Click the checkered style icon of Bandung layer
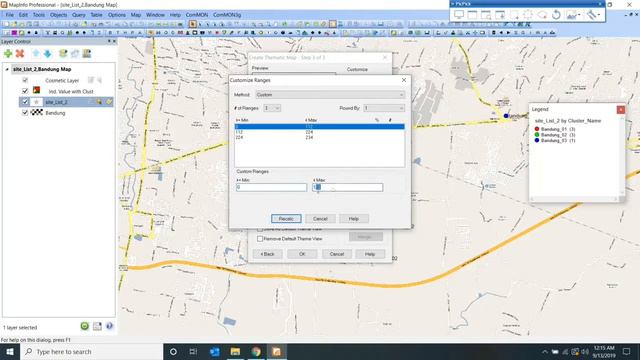This screenshot has height=360, width=640. 37,112
